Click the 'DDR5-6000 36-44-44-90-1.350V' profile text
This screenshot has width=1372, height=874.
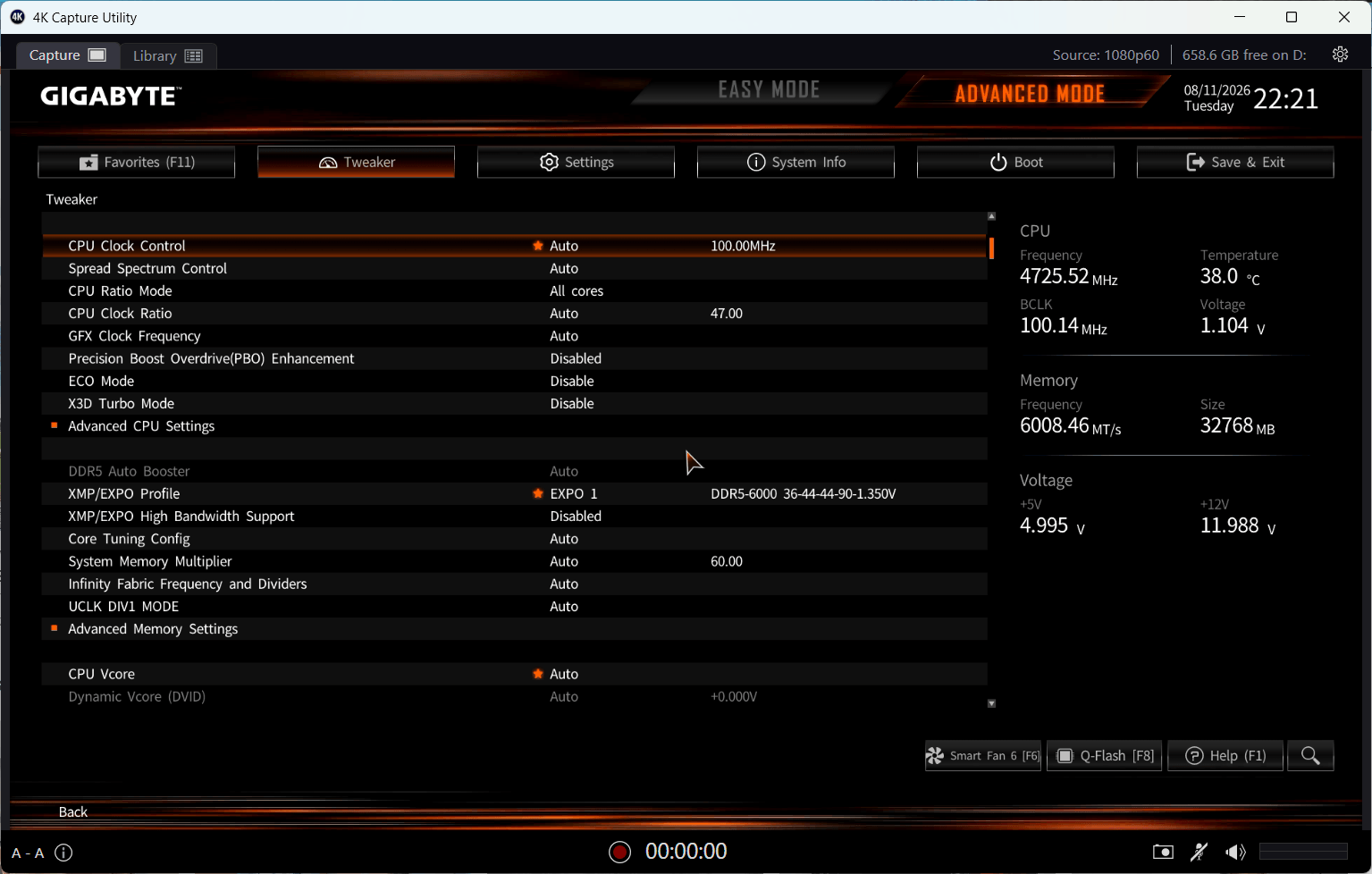(804, 494)
